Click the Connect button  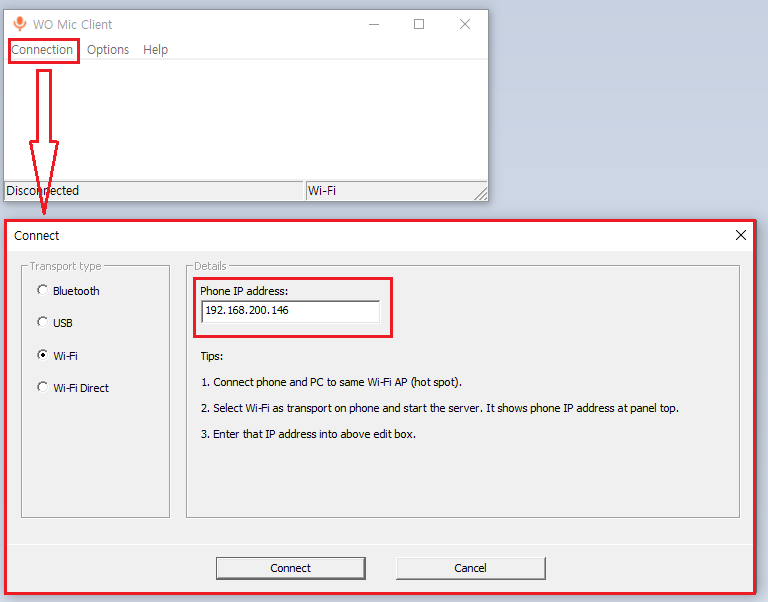pos(290,568)
